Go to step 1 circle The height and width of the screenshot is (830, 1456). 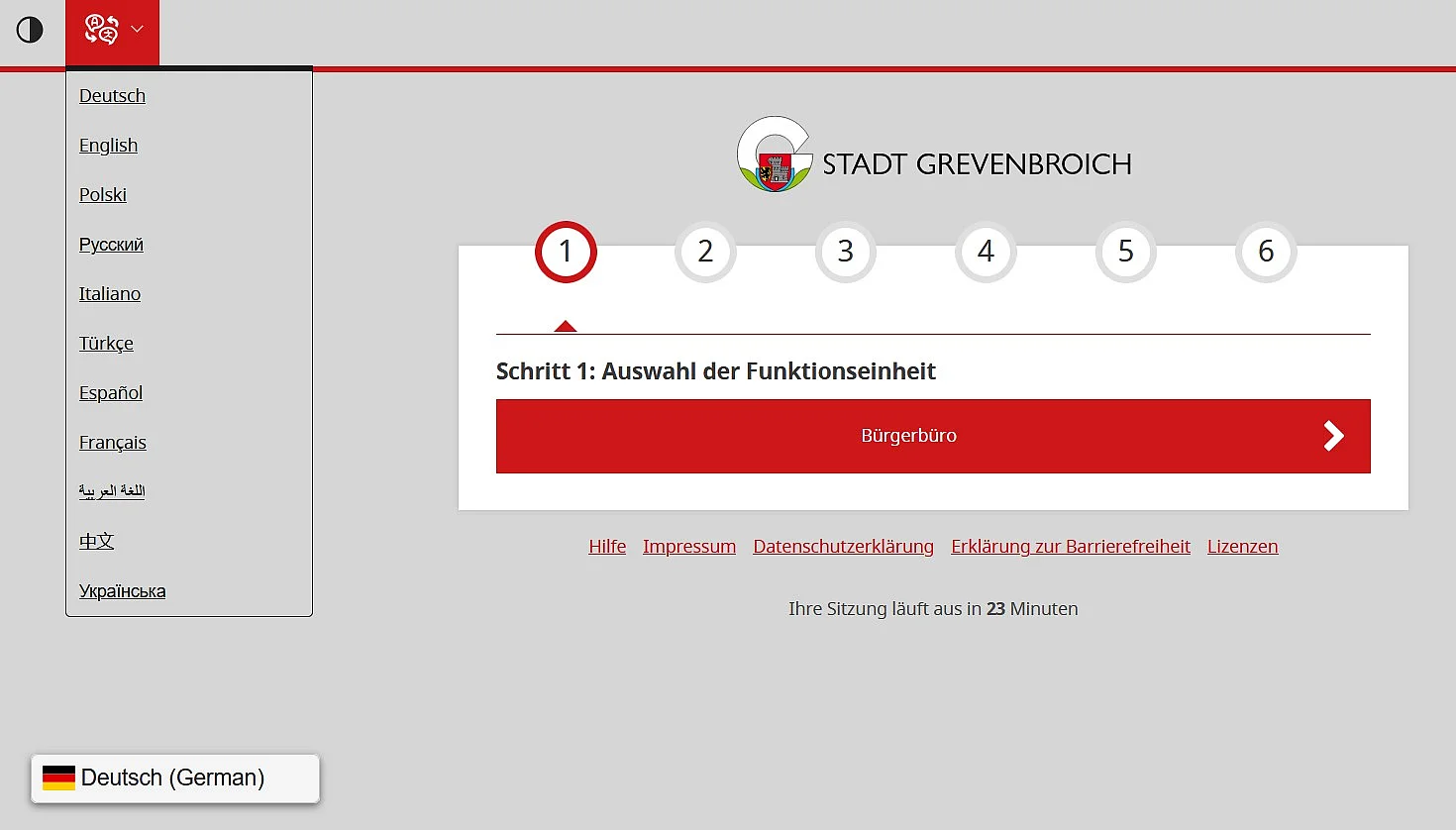coord(566,252)
